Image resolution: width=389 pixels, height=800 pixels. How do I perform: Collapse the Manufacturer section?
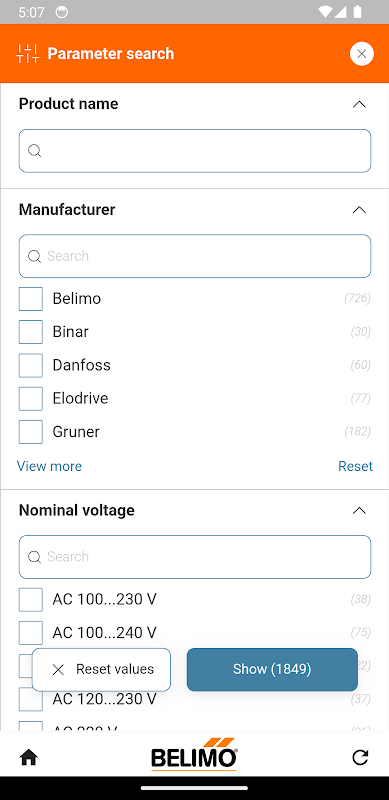(359, 210)
